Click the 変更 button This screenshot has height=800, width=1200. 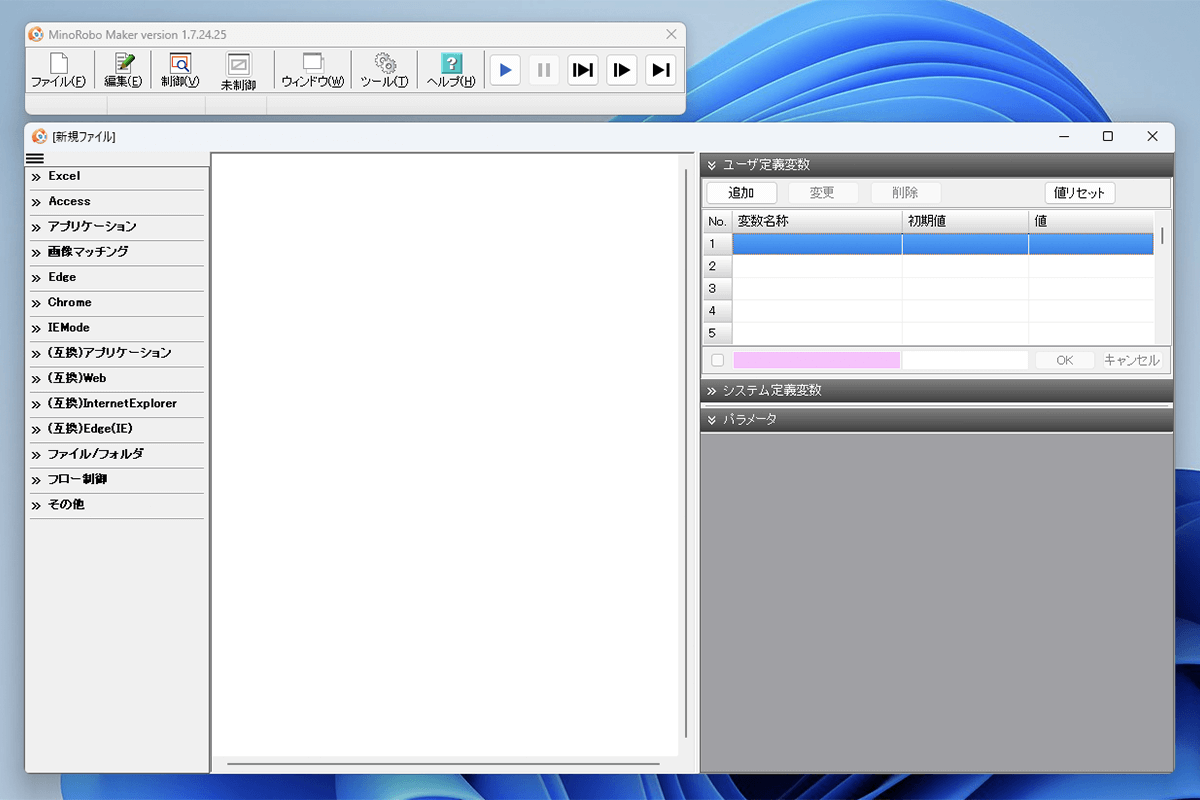tap(822, 193)
